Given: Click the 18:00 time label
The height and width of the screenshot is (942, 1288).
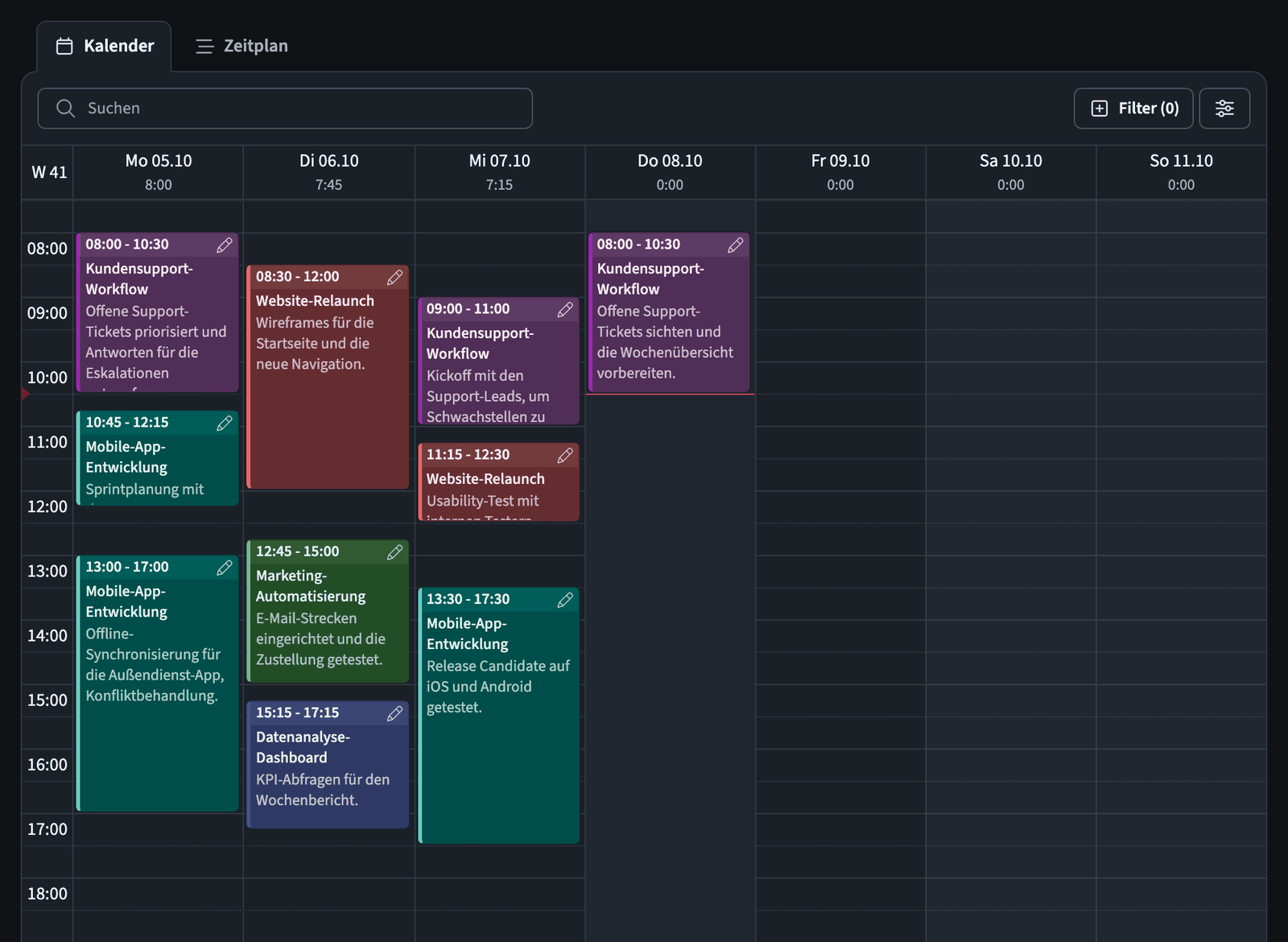Looking at the screenshot, I should 47,894.
